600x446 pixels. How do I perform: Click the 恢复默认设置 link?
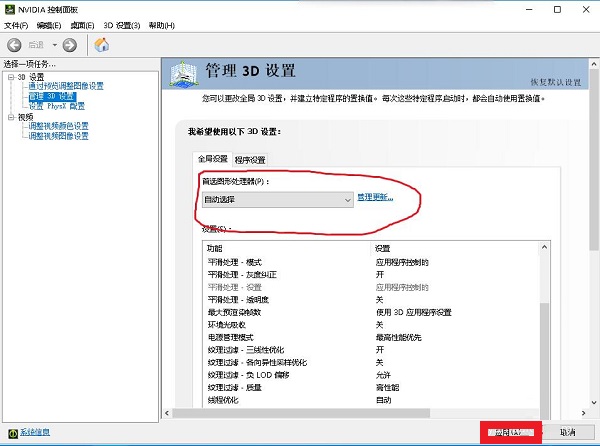[x=556, y=82]
